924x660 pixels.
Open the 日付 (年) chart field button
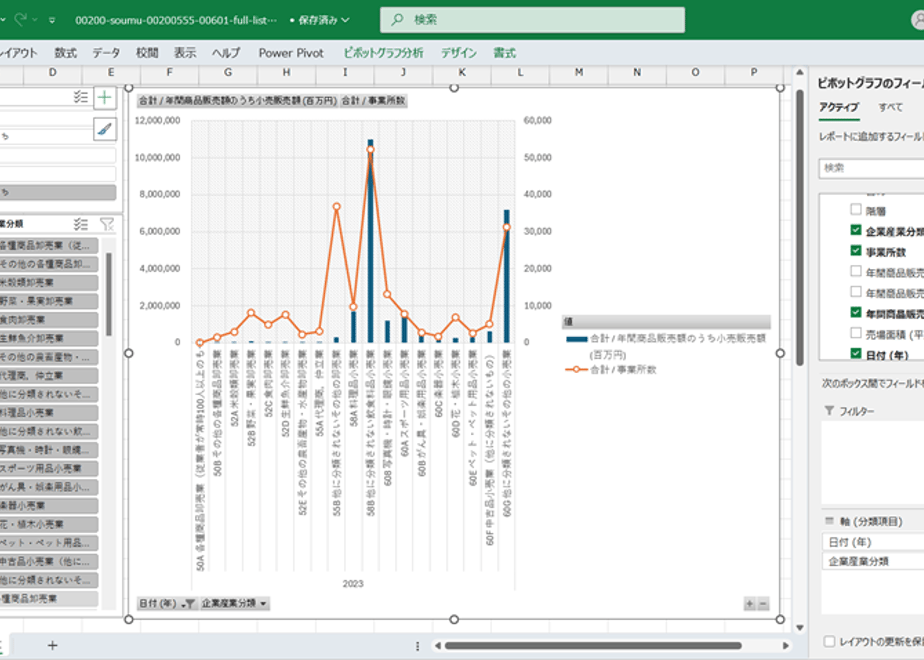pos(167,603)
